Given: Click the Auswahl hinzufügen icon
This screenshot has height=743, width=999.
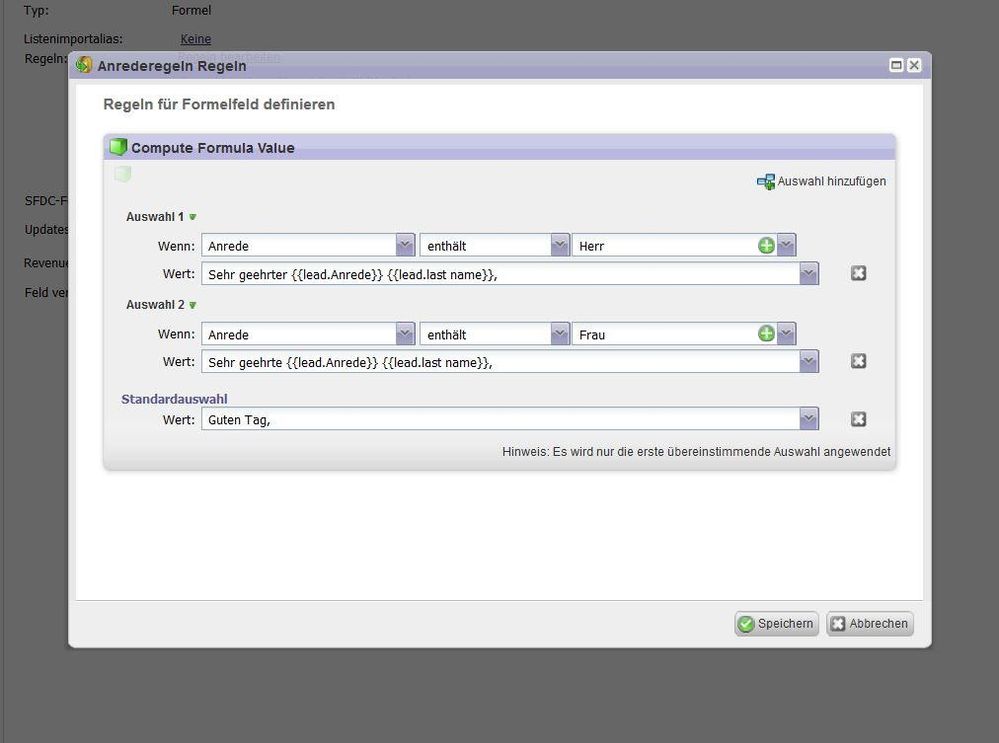Looking at the screenshot, I should pyautogui.click(x=766, y=182).
